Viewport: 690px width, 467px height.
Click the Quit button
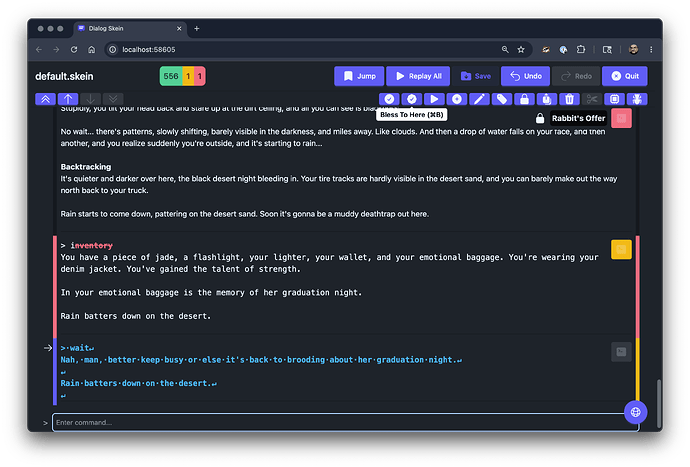(x=625, y=76)
